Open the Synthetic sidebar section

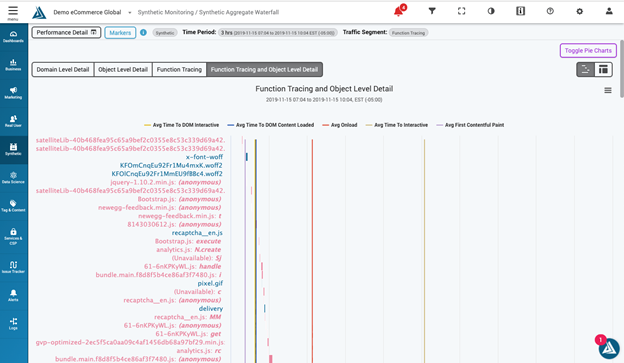point(14,150)
